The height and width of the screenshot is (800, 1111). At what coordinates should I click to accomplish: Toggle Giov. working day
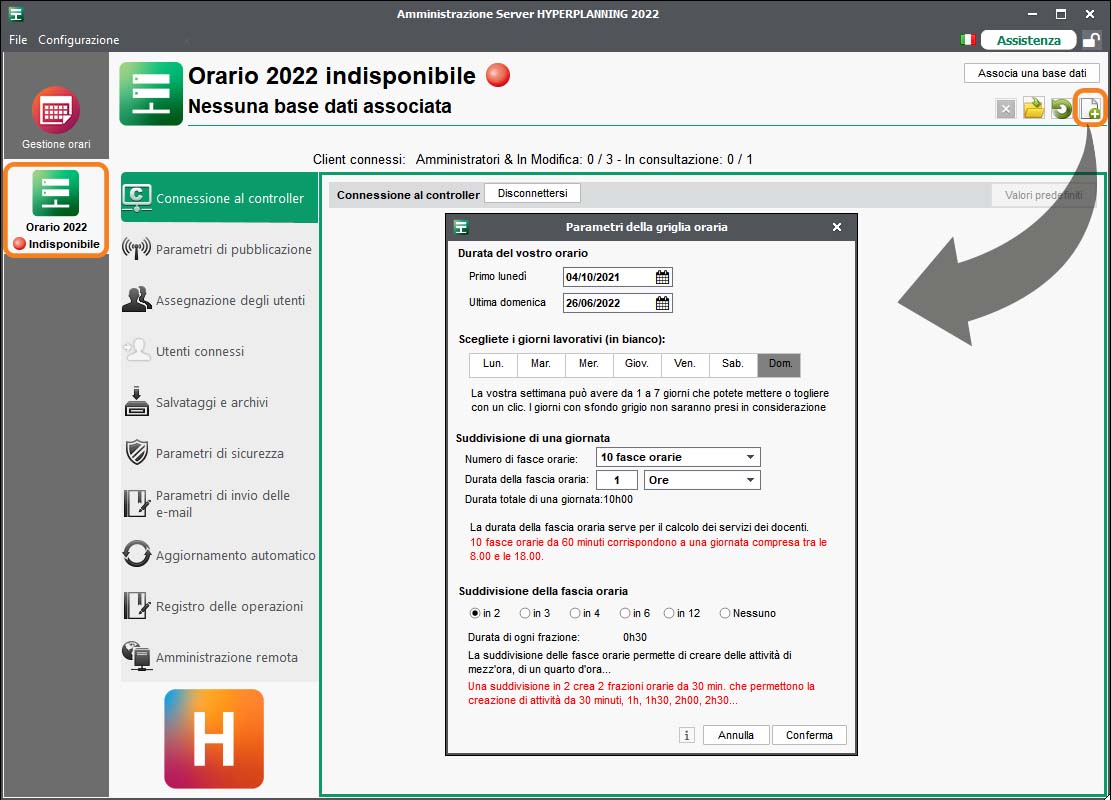pyautogui.click(x=637, y=364)
